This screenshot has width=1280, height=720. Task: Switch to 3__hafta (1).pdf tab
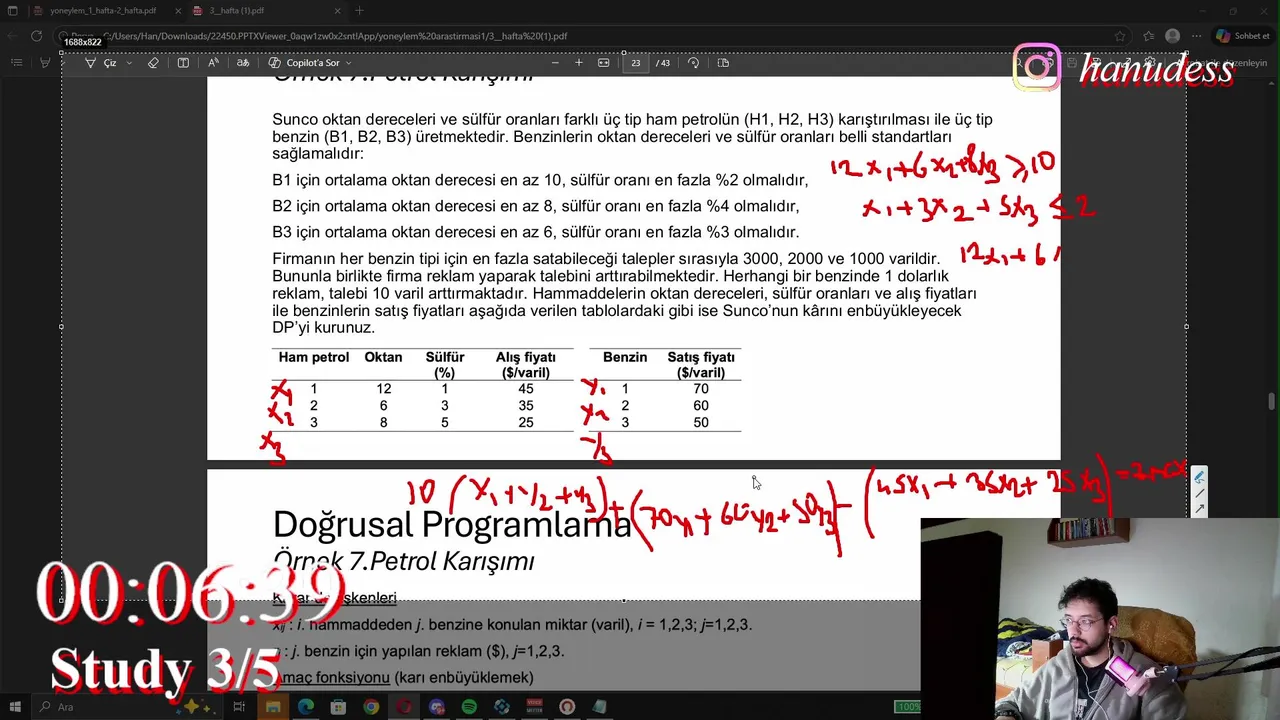tap(237, 11)
